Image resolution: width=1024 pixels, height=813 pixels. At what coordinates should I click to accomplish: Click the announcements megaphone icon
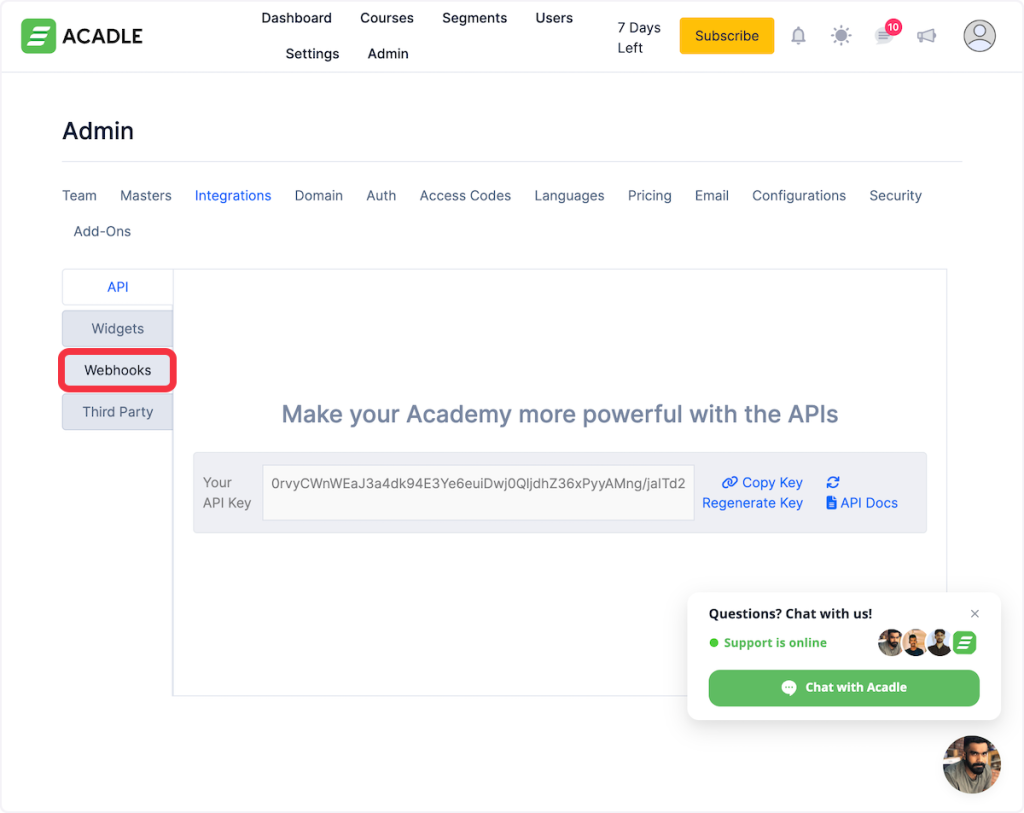pos(927,36)
